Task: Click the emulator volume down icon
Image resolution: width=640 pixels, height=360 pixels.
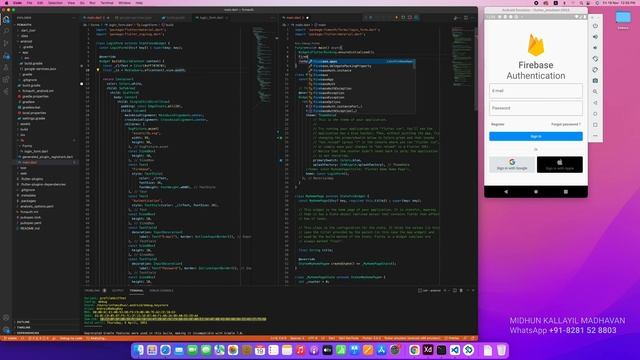Action: pyautogui.click(x=595, y=48)
